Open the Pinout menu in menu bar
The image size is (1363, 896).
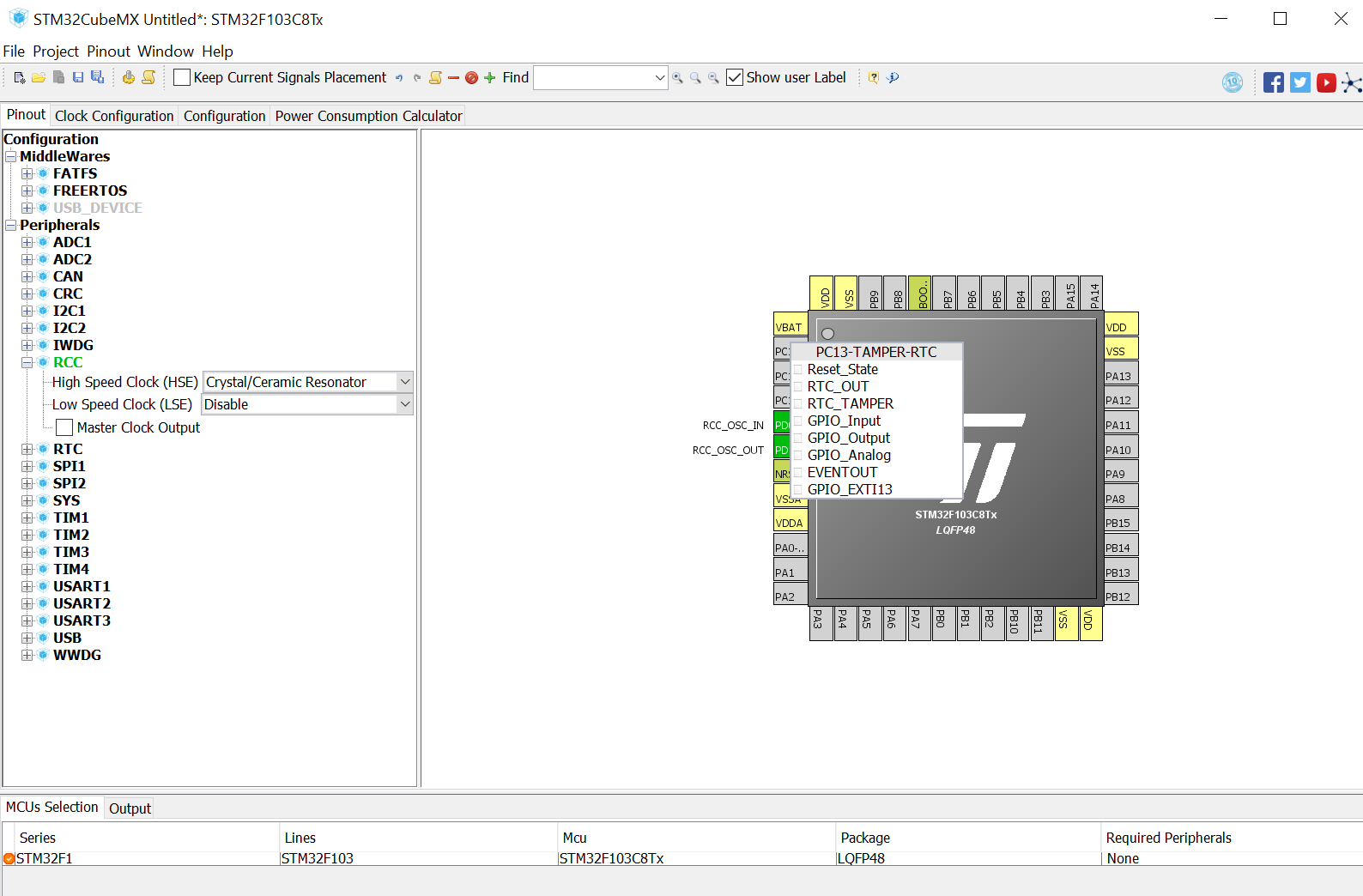109,51
